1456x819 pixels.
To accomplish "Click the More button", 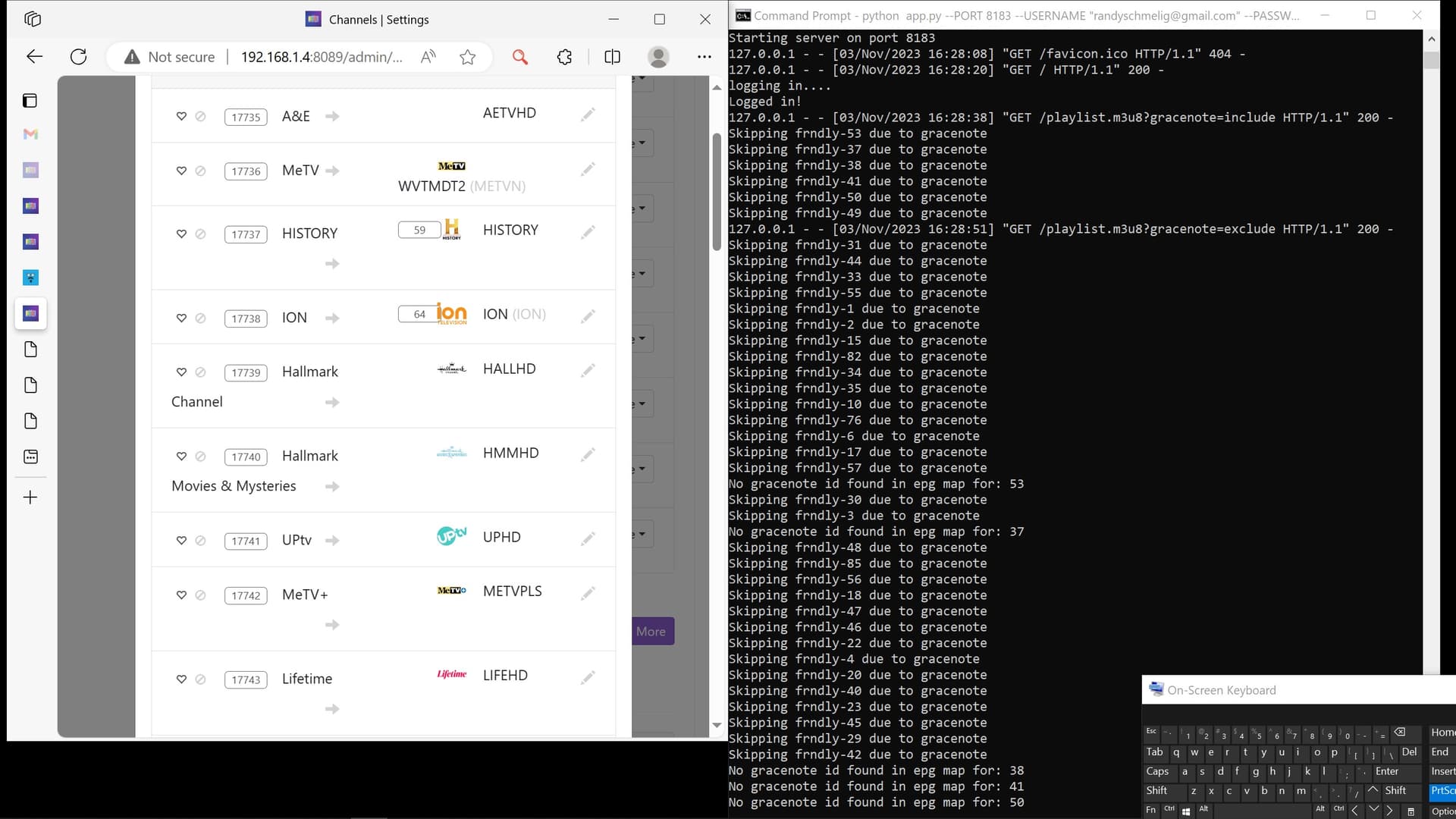I will 651,631.
